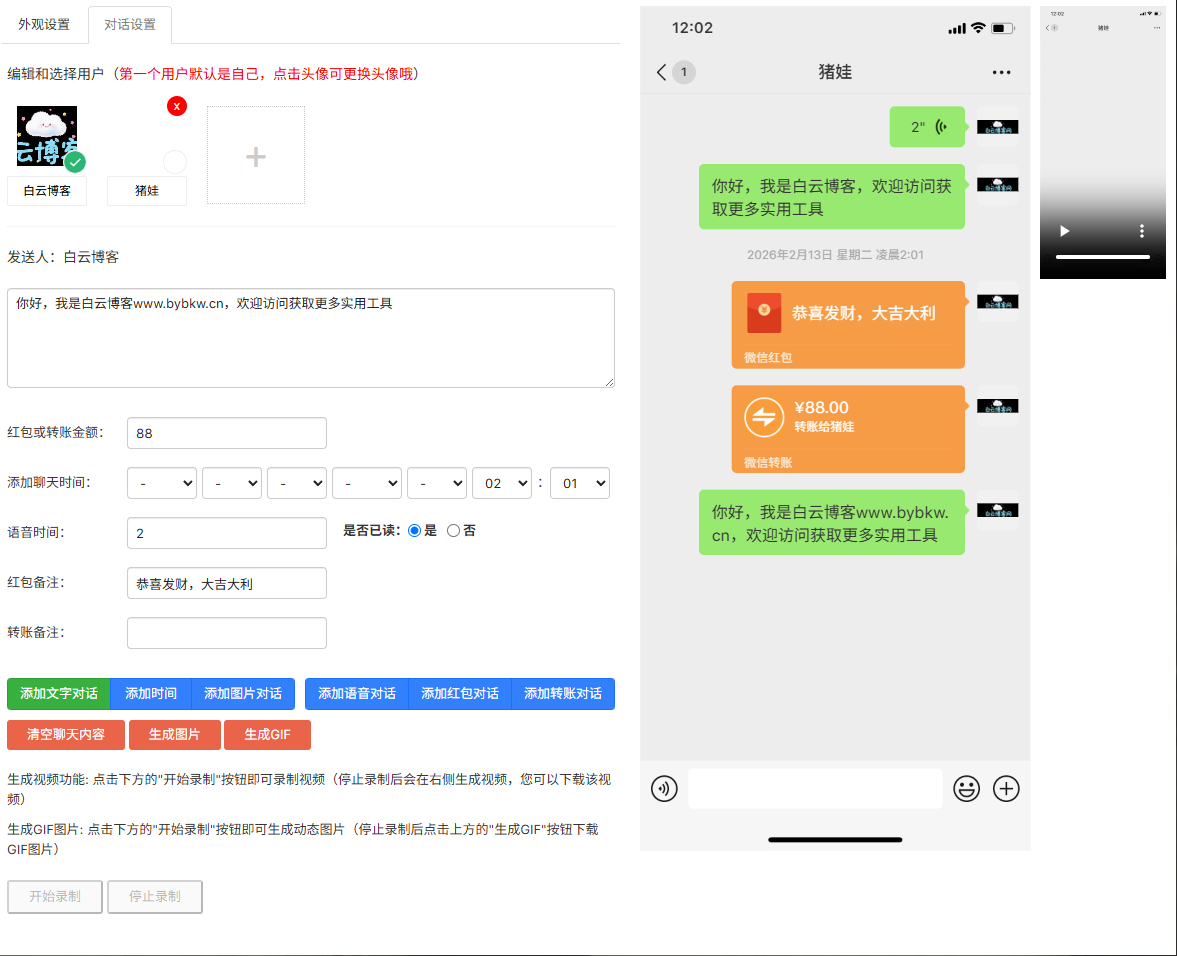Open the hour dropdown showing 02
The height and width of the screenshot is (956, 1177).
click(502, 483)
